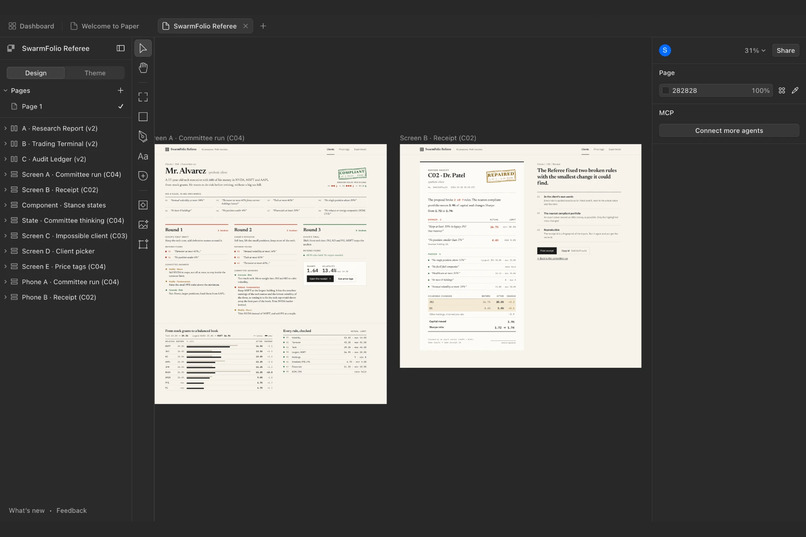Switch to the Theme tab
This screenshot has height=537, width=806.
95,73
